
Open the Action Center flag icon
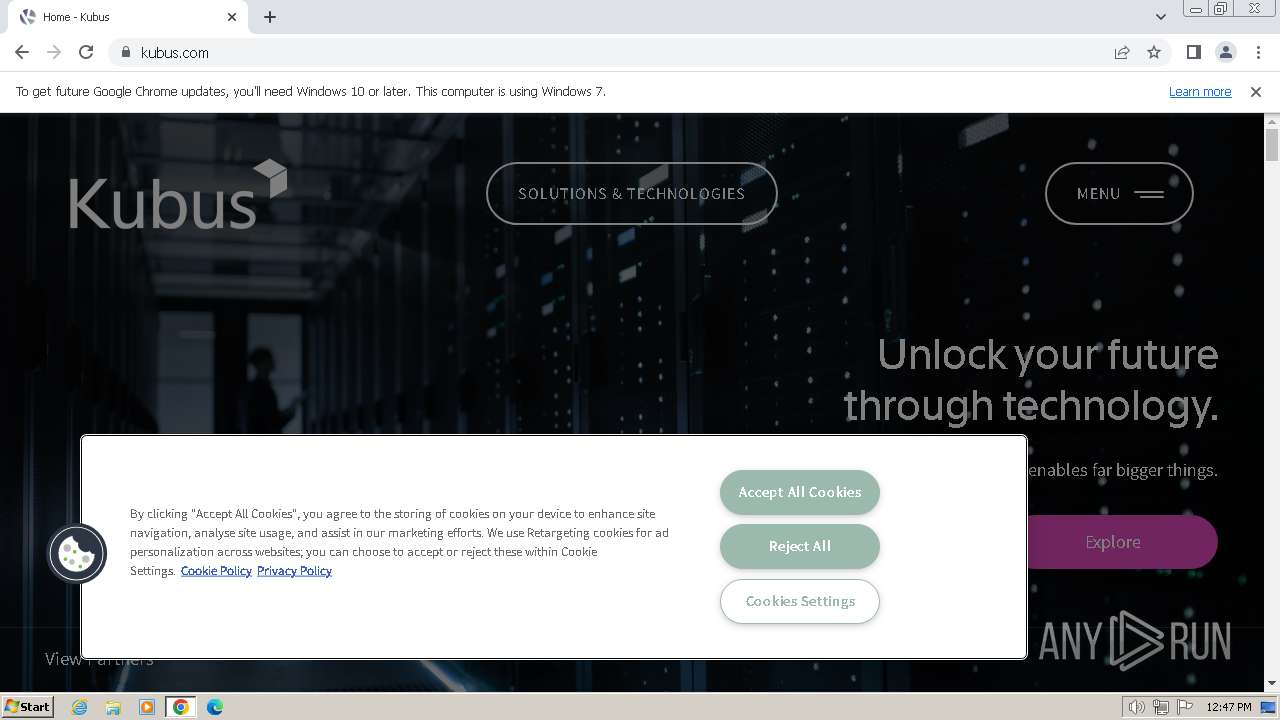click(x=1185, y=707)
